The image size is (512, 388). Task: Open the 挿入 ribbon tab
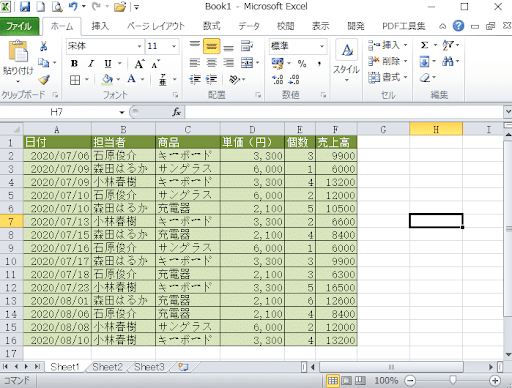click(x=100, y=26)
